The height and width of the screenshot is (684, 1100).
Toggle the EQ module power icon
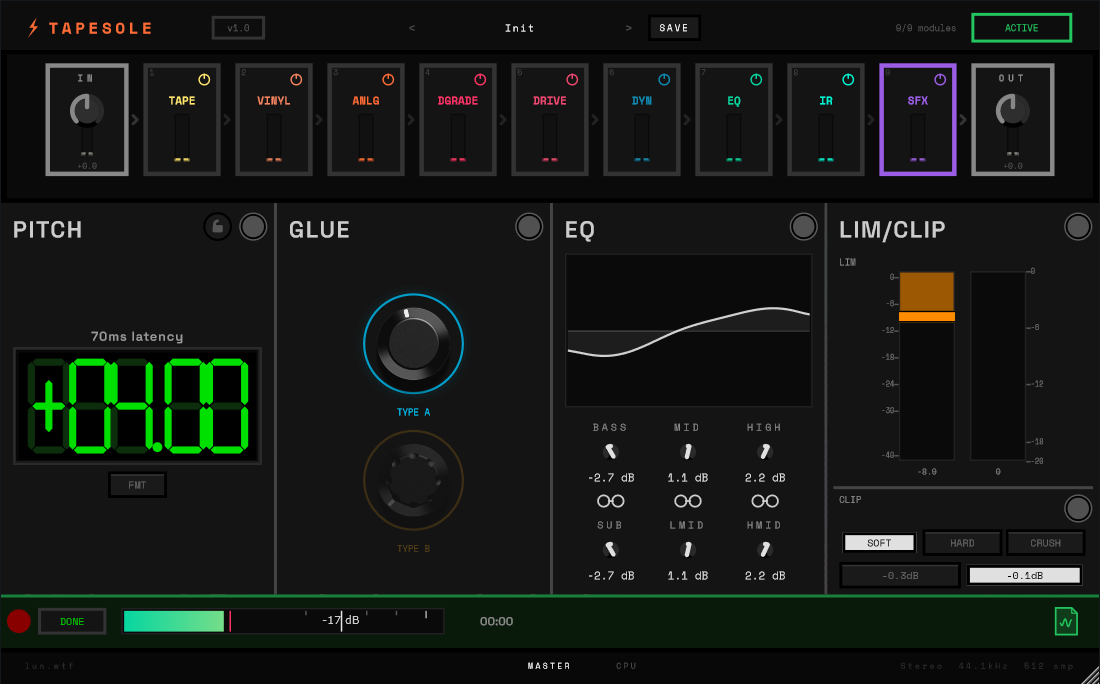tap(756, 80)
